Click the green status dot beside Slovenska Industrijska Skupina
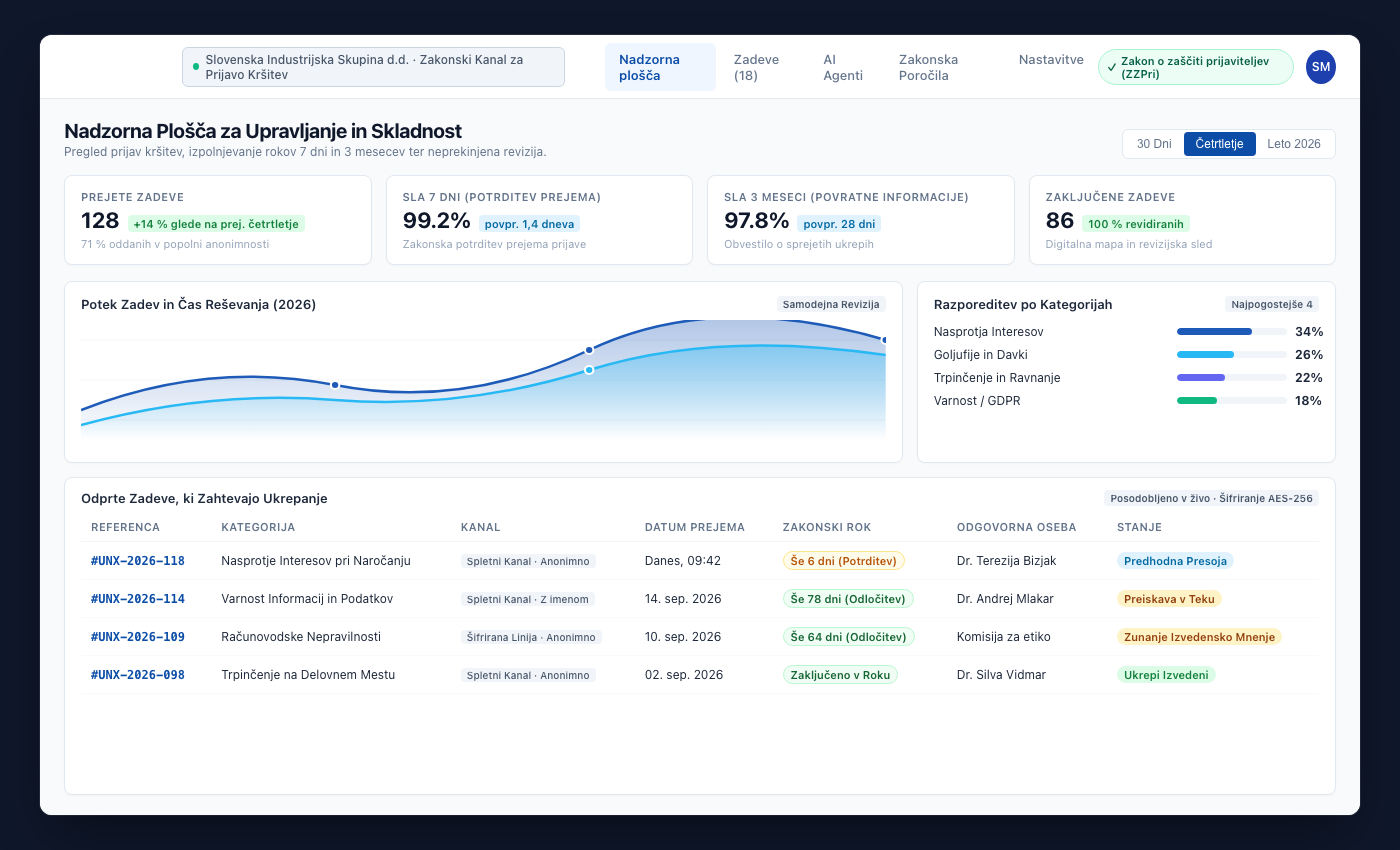 (x=196, y=67)
